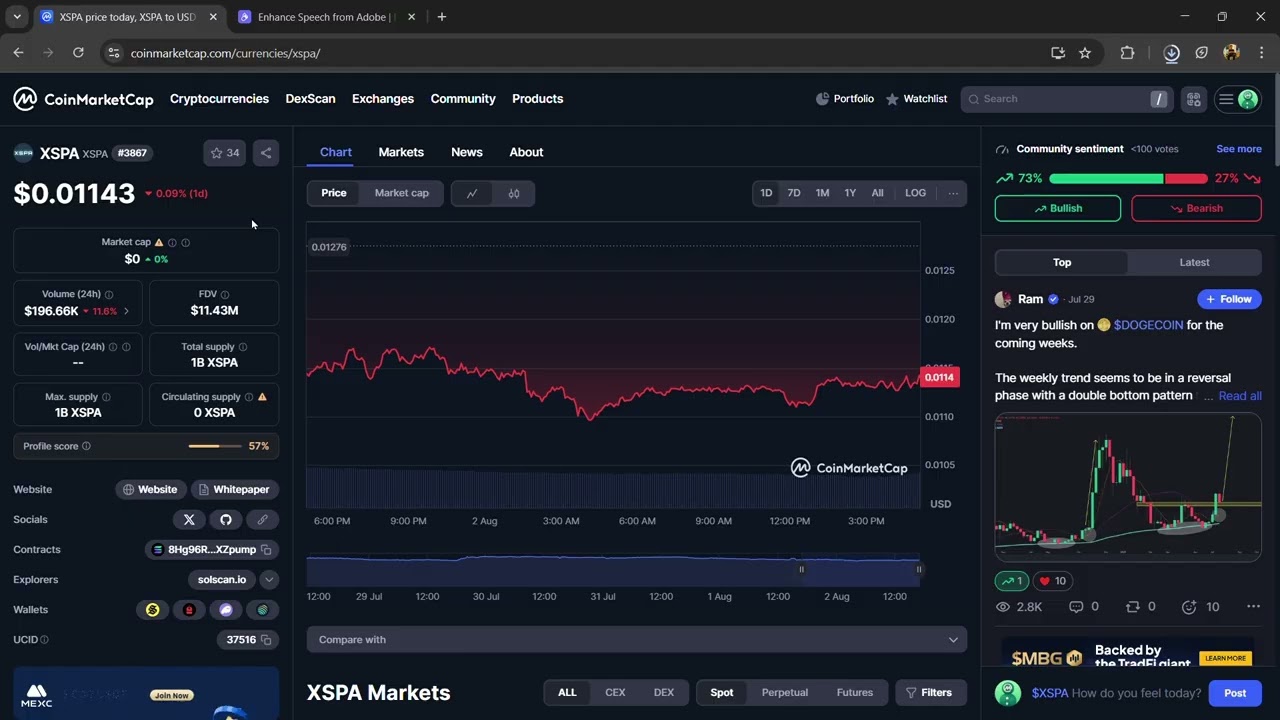
Task: Open the About tab
Action: (526, 152)
